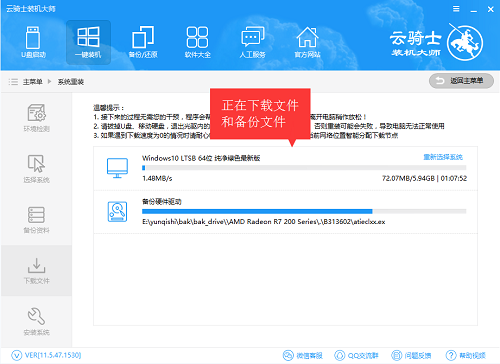Open 人工服务 manual service chat
500x364 pixels.
point(252,42)
